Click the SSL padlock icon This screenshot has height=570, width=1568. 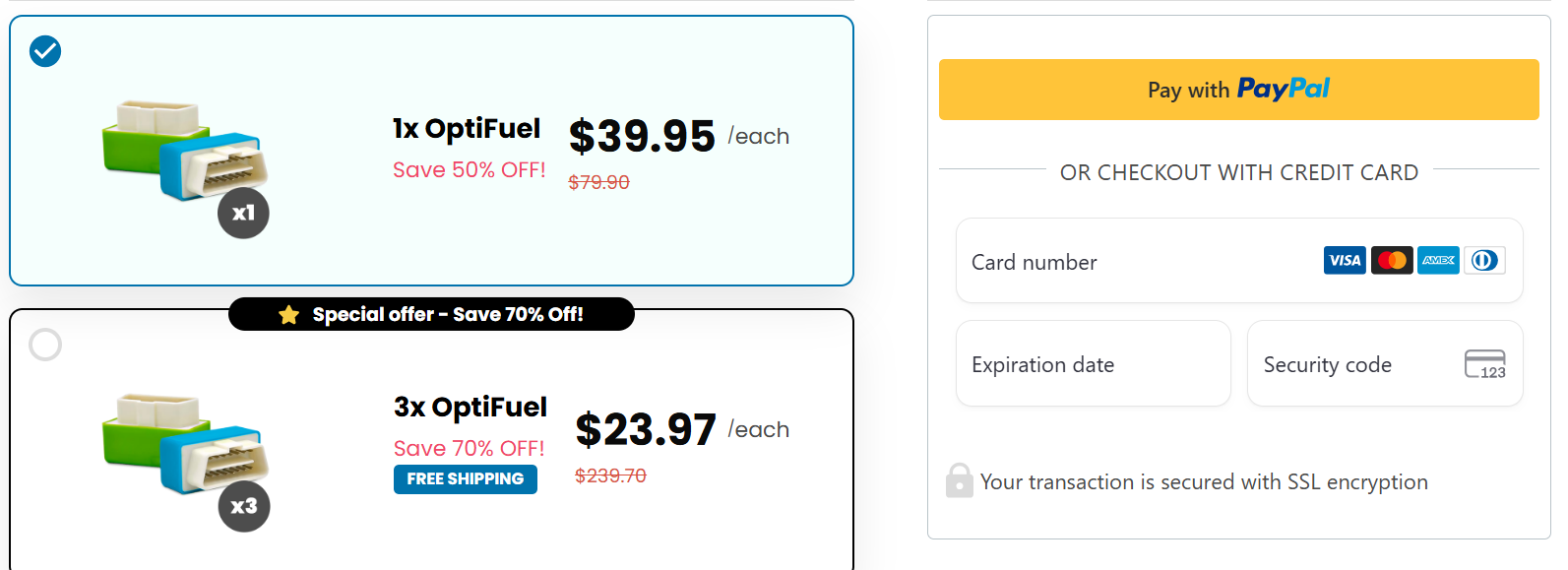click(x=959, y=480)
